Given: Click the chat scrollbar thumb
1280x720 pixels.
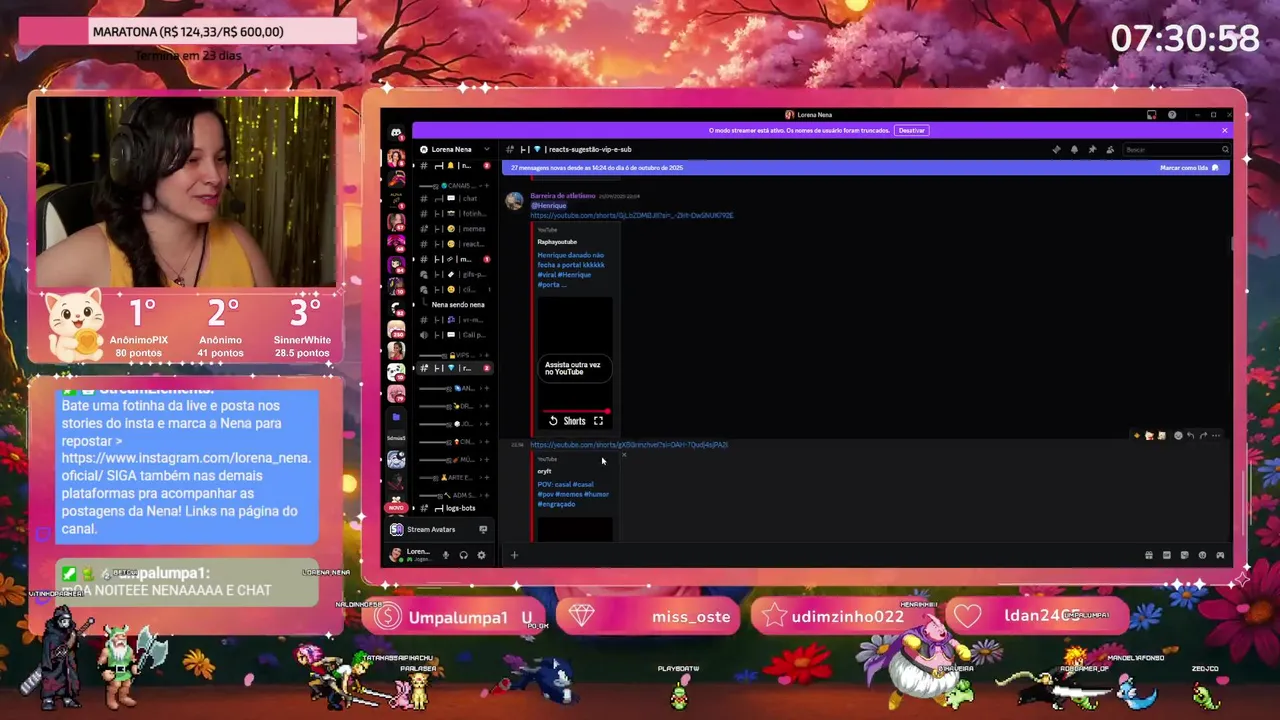Looking at the screenshot, I should pos(1231,244).
